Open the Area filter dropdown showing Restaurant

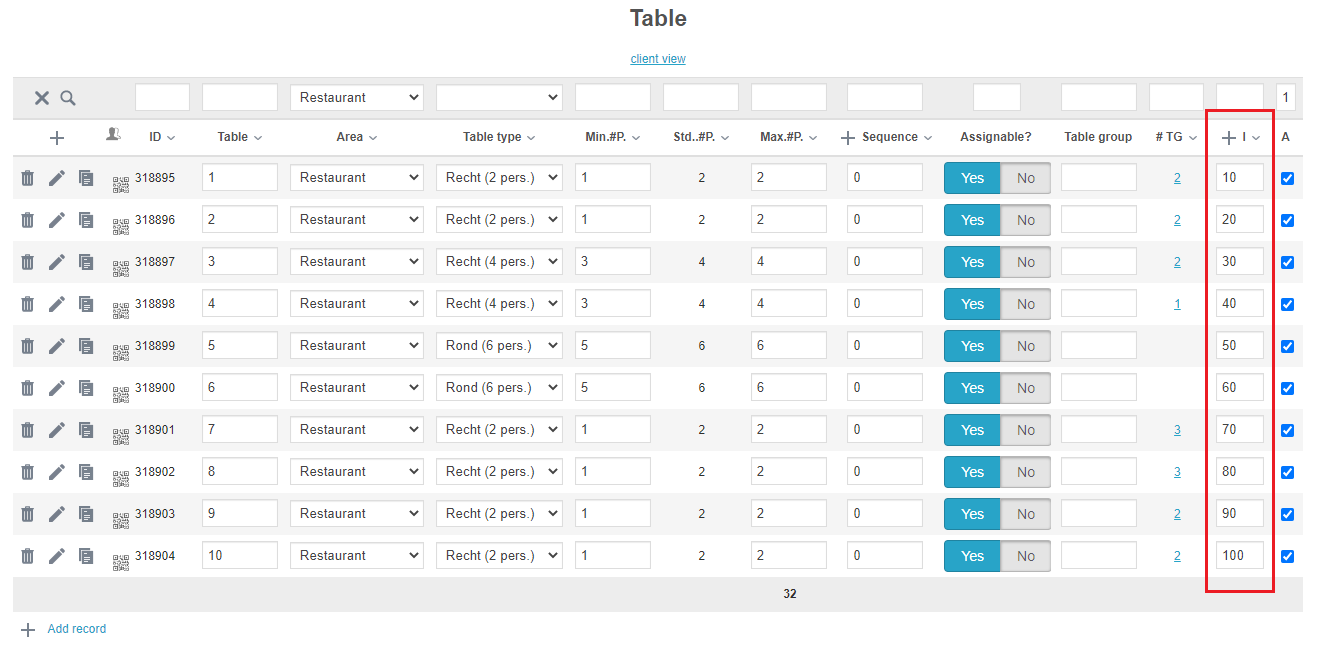(357, 98)
